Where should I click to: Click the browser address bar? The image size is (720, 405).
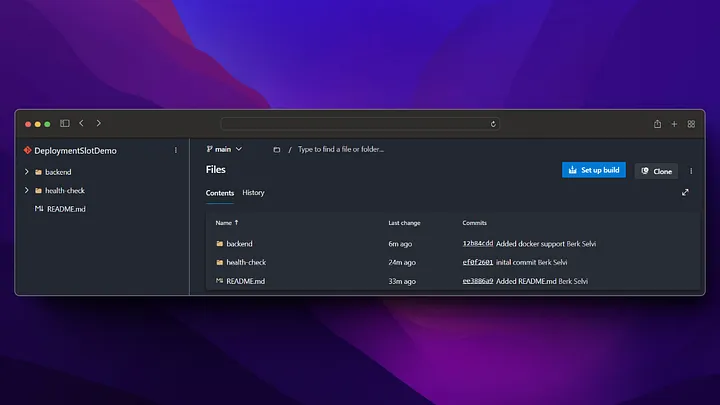coord(360,124)
